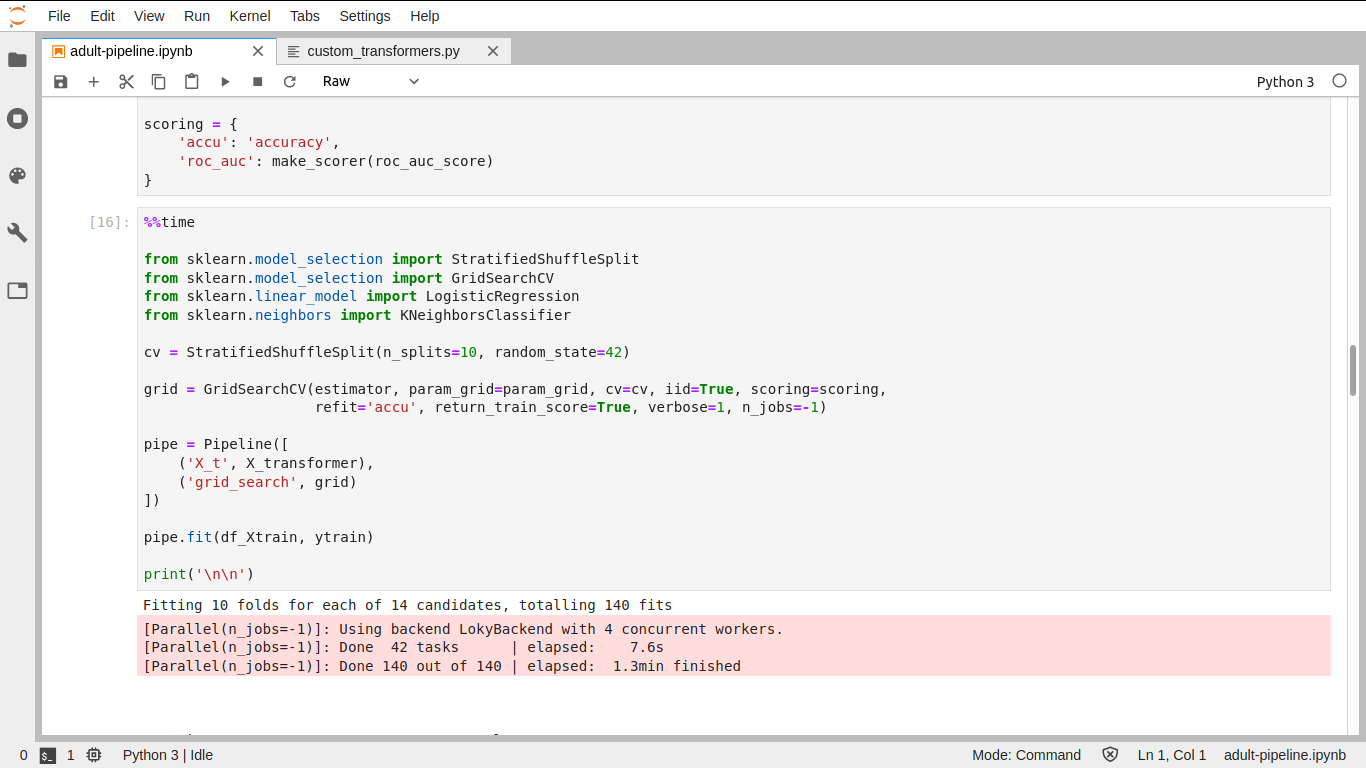Click Ln 1, Col 1 to jump to line
The width and height of the screenshot is (1366, 768).
point(1171,755)
